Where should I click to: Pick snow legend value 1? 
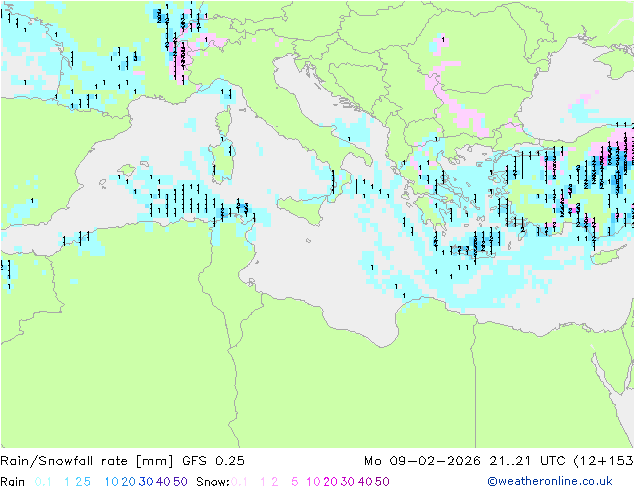point(263,482)
